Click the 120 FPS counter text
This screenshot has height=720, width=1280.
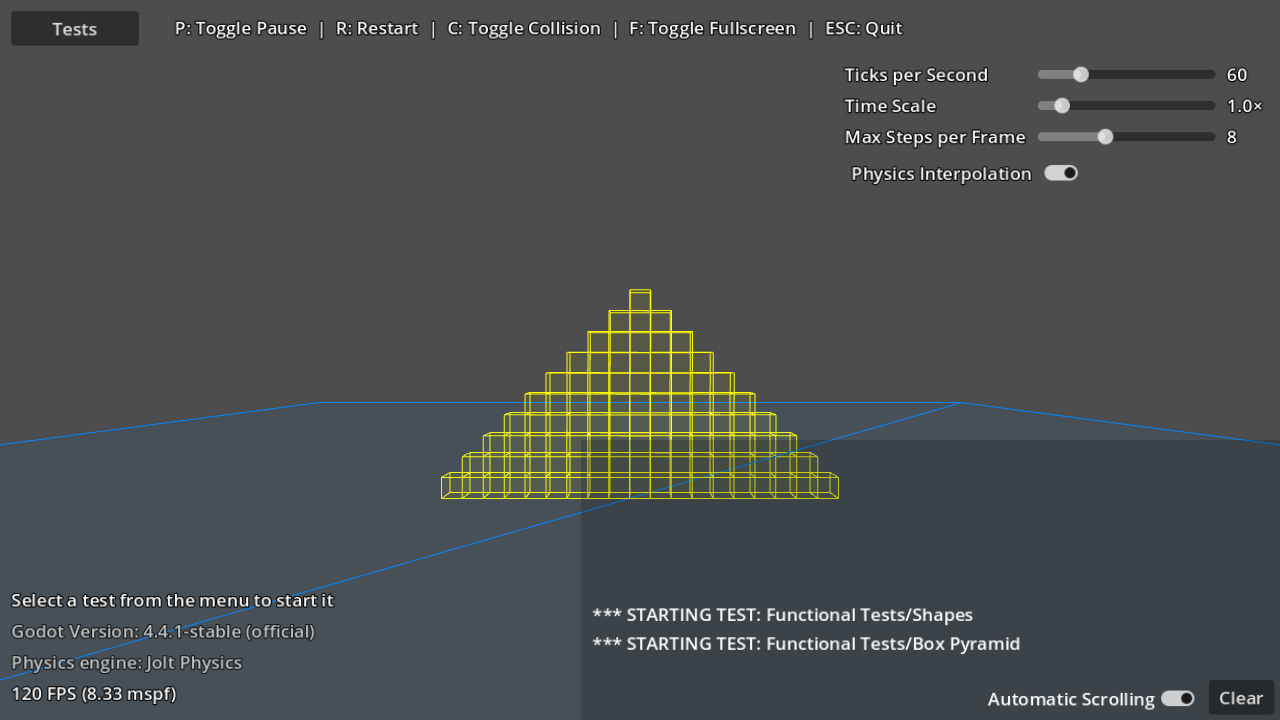tap(93, 693)
